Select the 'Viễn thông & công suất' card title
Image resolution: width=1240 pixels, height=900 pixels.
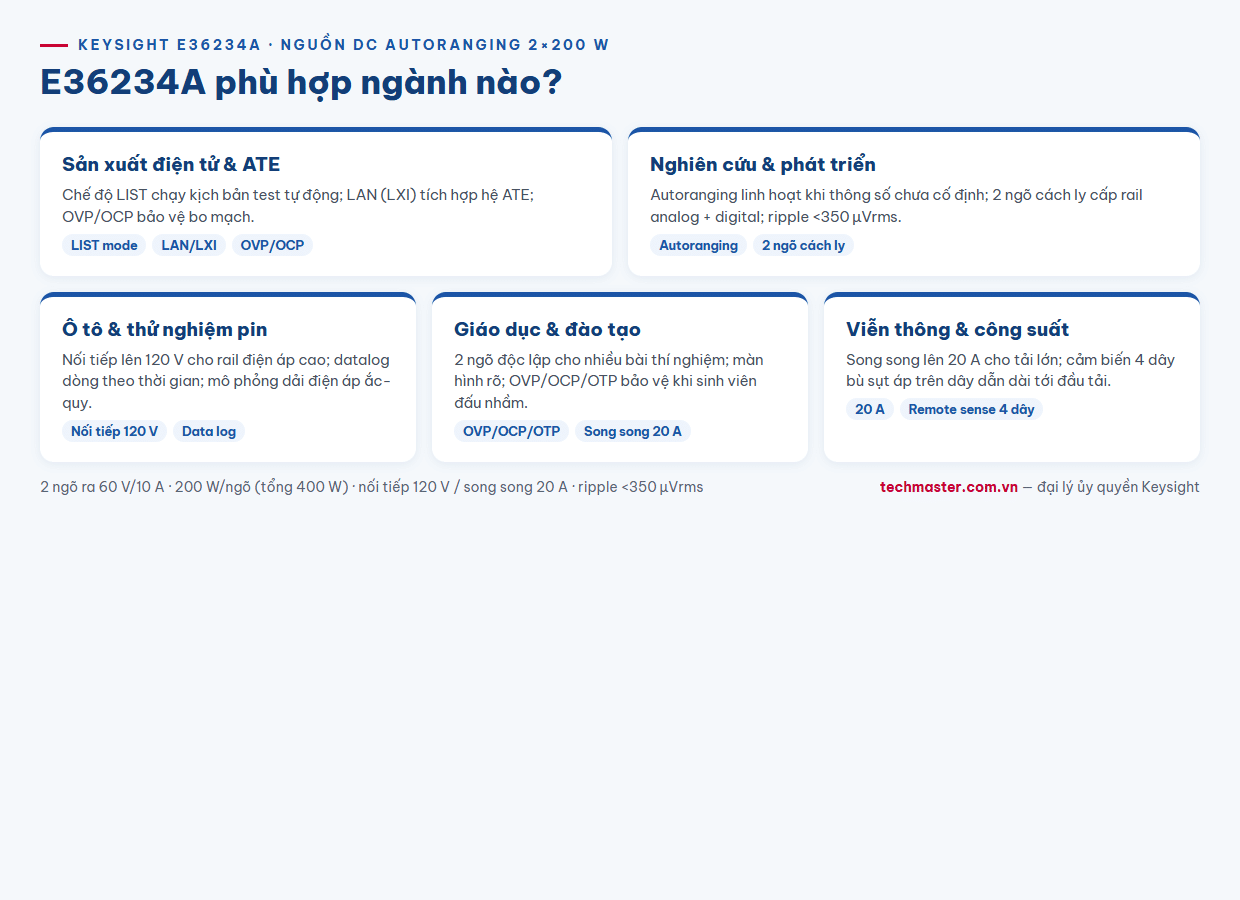tap(957, 329)
